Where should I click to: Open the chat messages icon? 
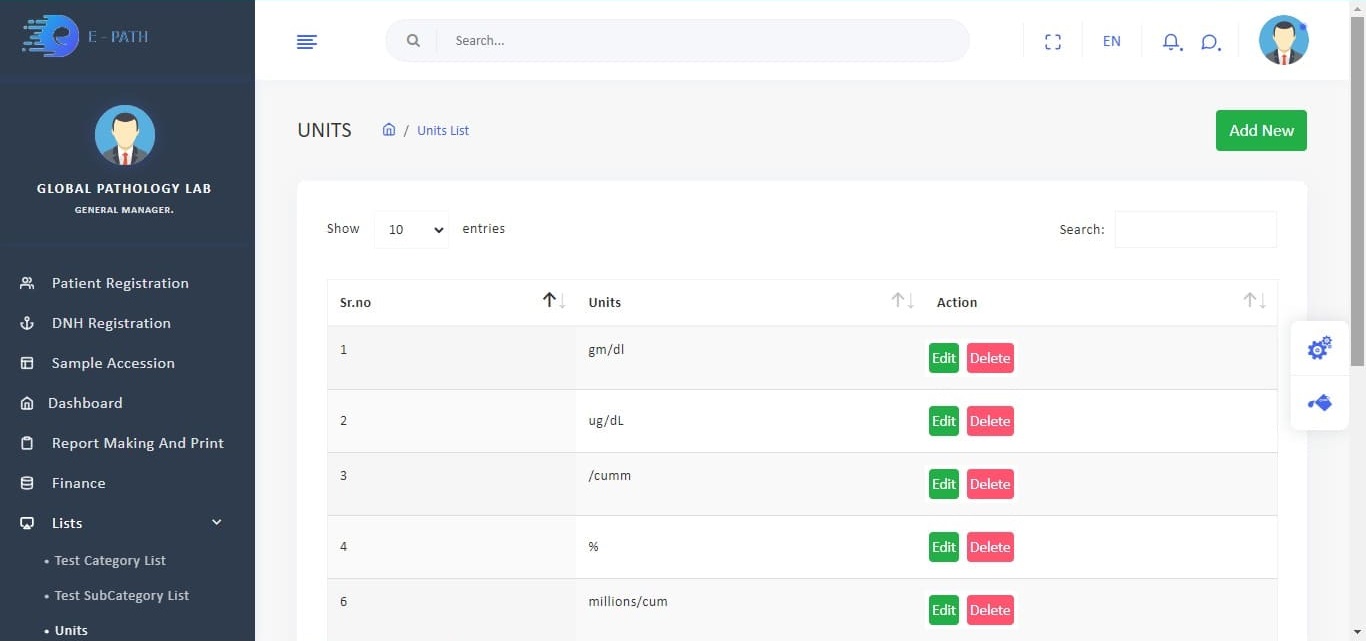pos(1210,41)
